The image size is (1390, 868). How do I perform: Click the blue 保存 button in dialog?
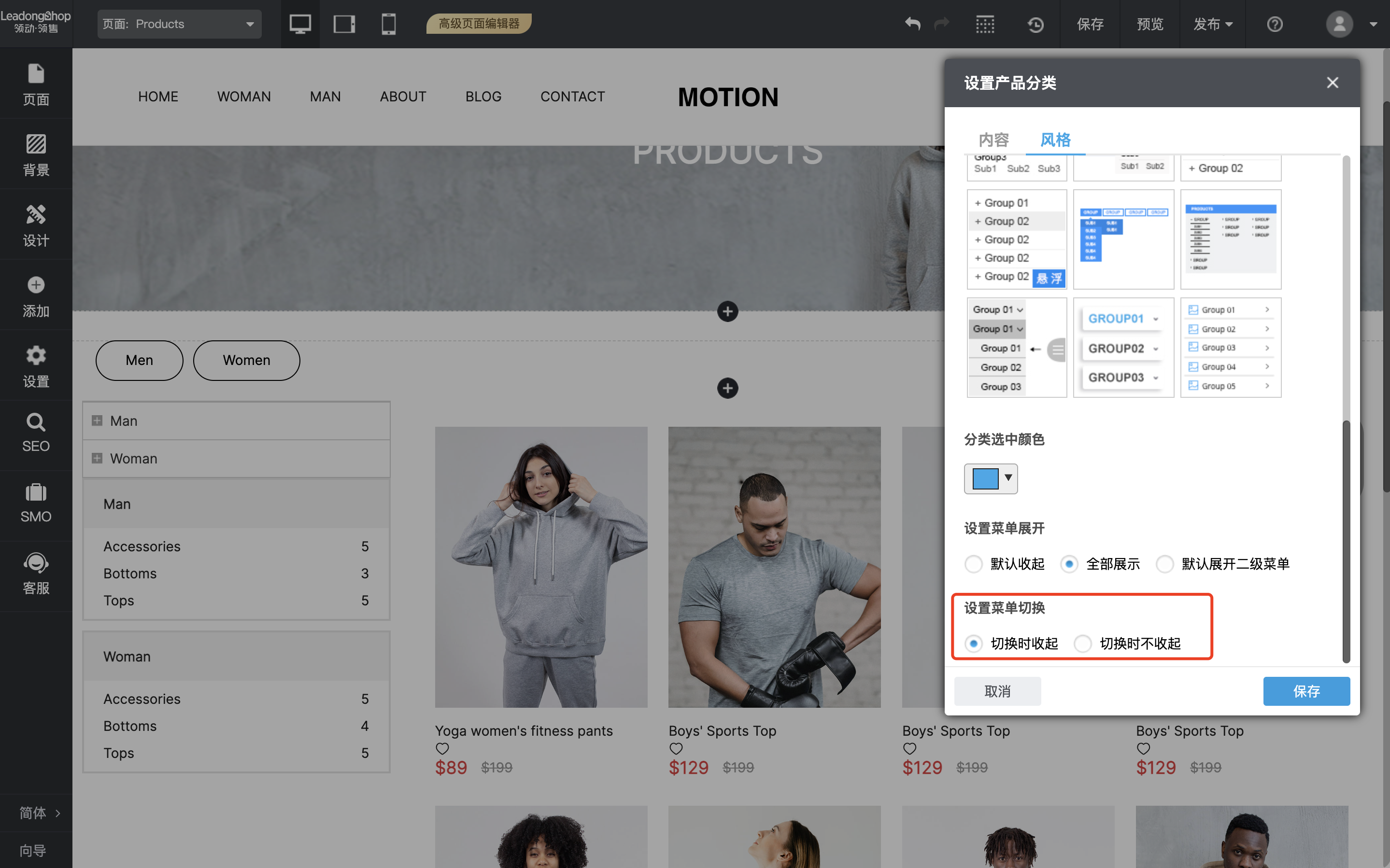(x=1306, y=691)
